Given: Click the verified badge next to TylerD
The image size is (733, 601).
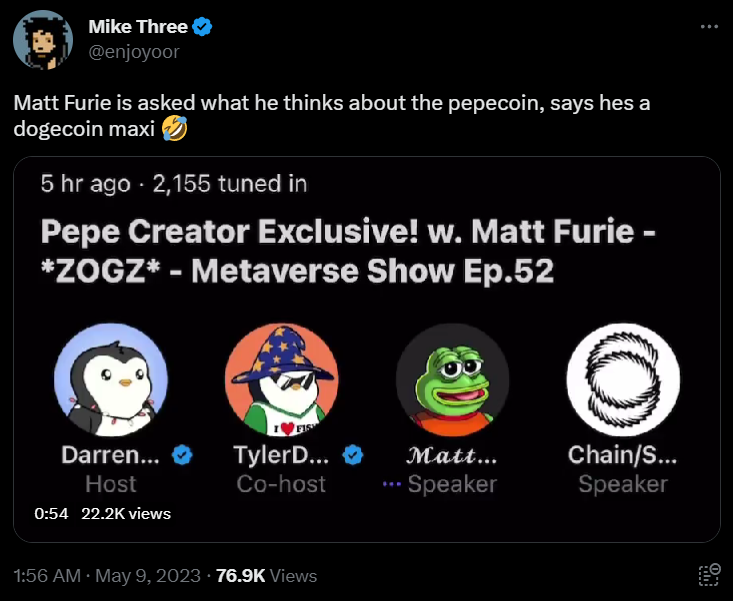Looking at the screenshot, I should click(353, 456).
